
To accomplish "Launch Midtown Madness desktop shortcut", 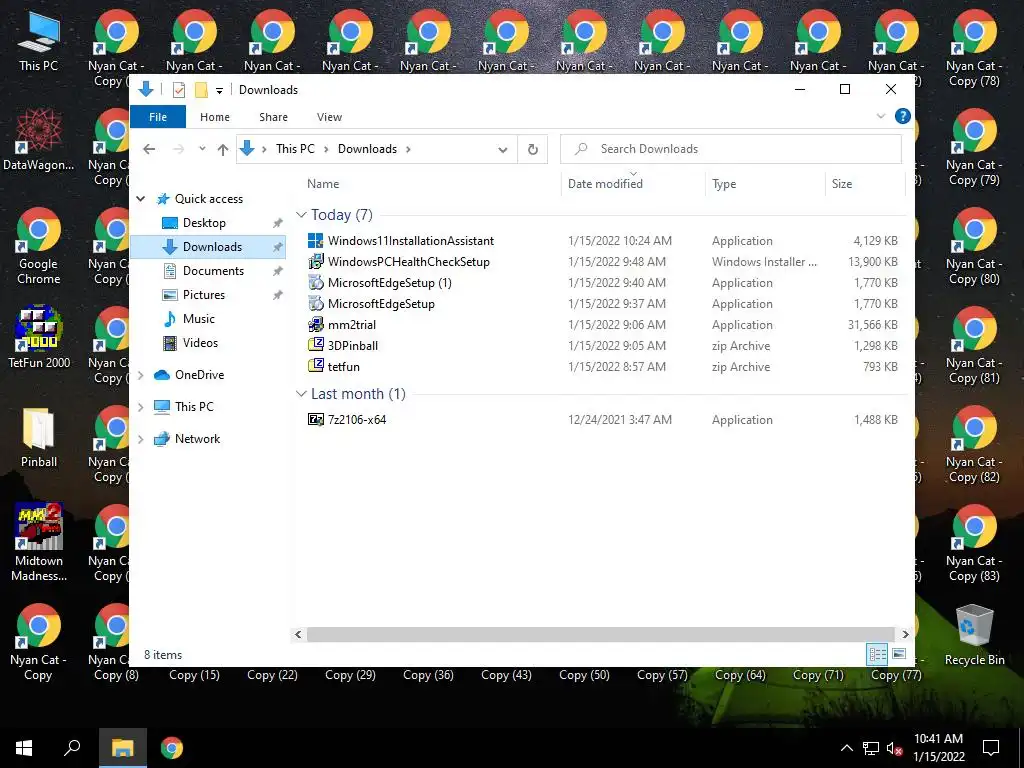I will click(39, 542).
